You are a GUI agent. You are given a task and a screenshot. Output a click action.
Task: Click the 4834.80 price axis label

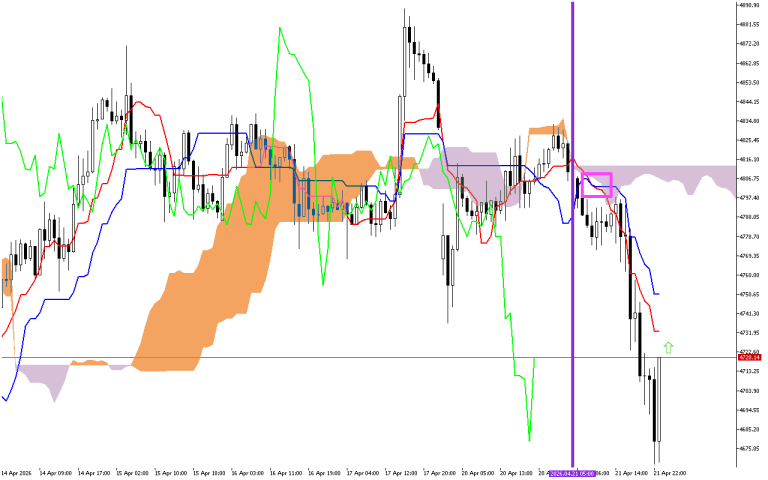tap(749, 120)
